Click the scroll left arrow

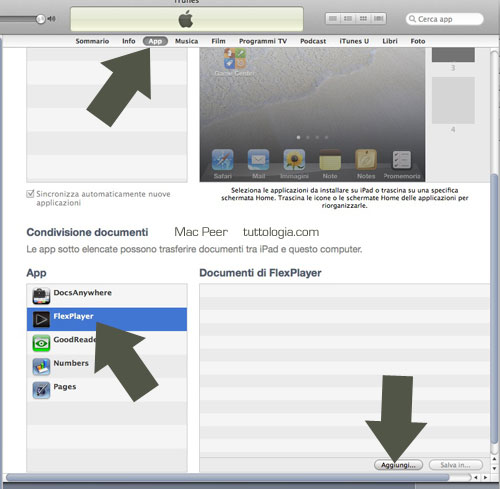(476, 477)
